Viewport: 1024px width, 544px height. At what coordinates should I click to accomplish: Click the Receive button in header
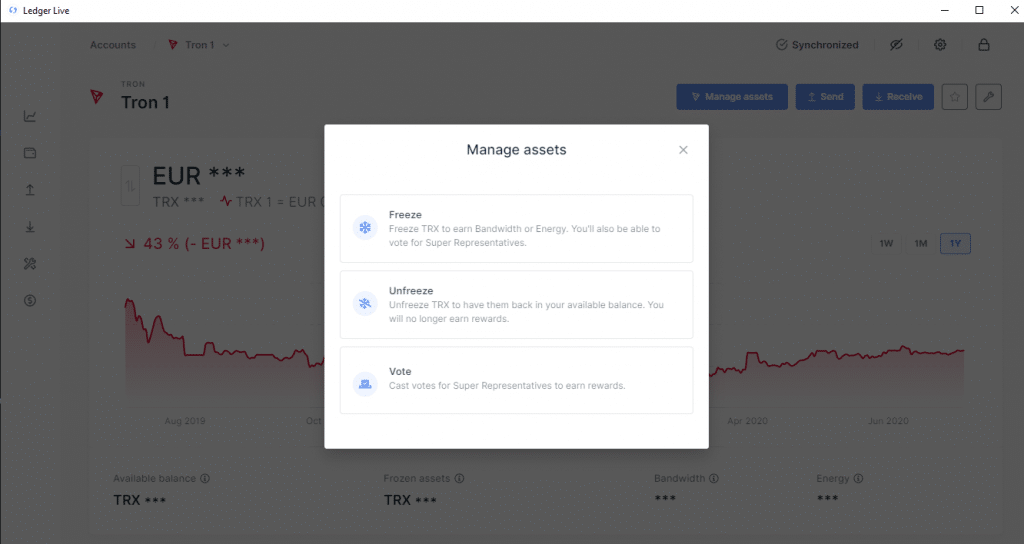click(898, 97)
